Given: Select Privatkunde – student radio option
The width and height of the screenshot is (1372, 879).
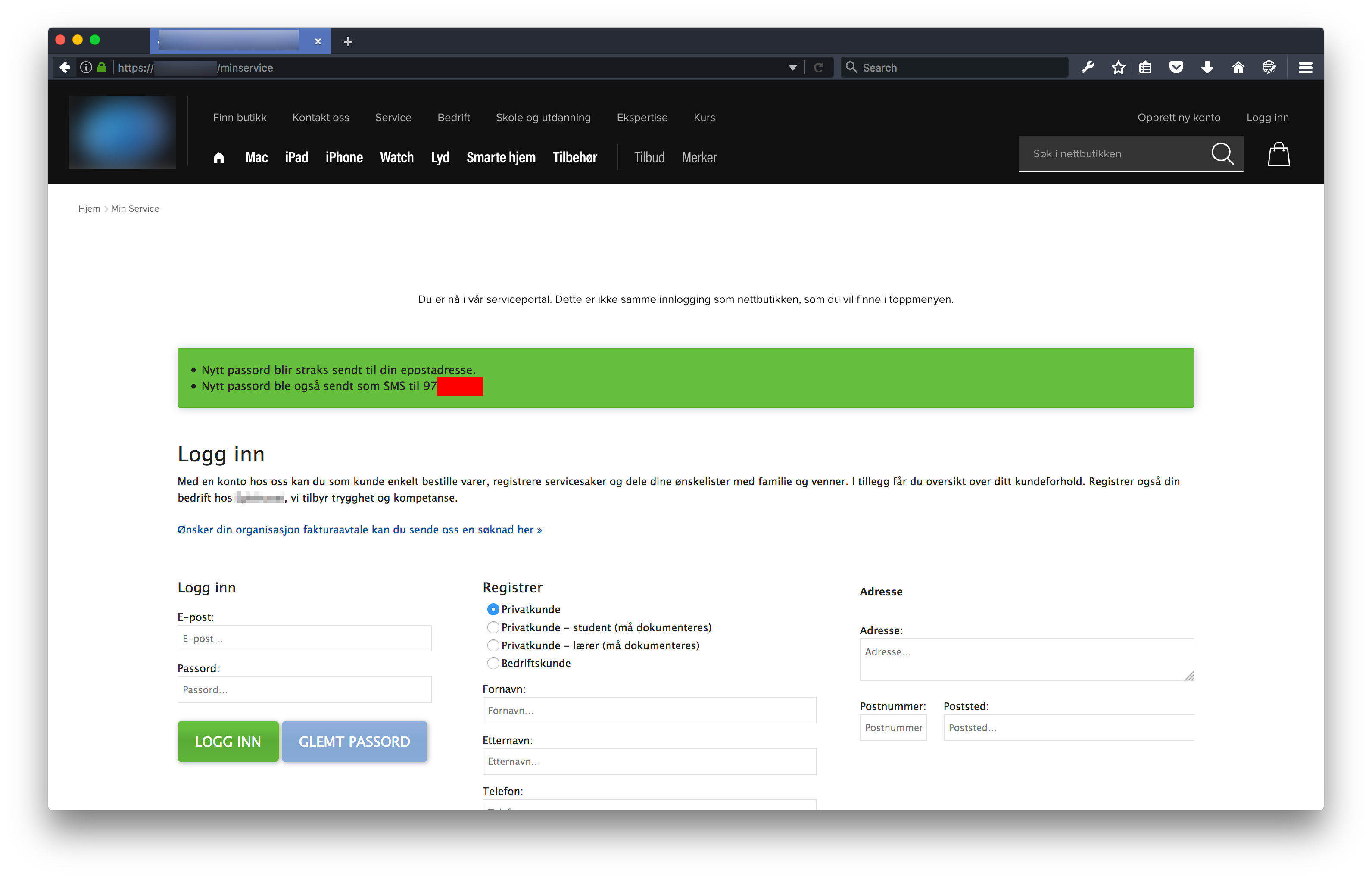Looking at the screenshot, I should coord(493,628).
